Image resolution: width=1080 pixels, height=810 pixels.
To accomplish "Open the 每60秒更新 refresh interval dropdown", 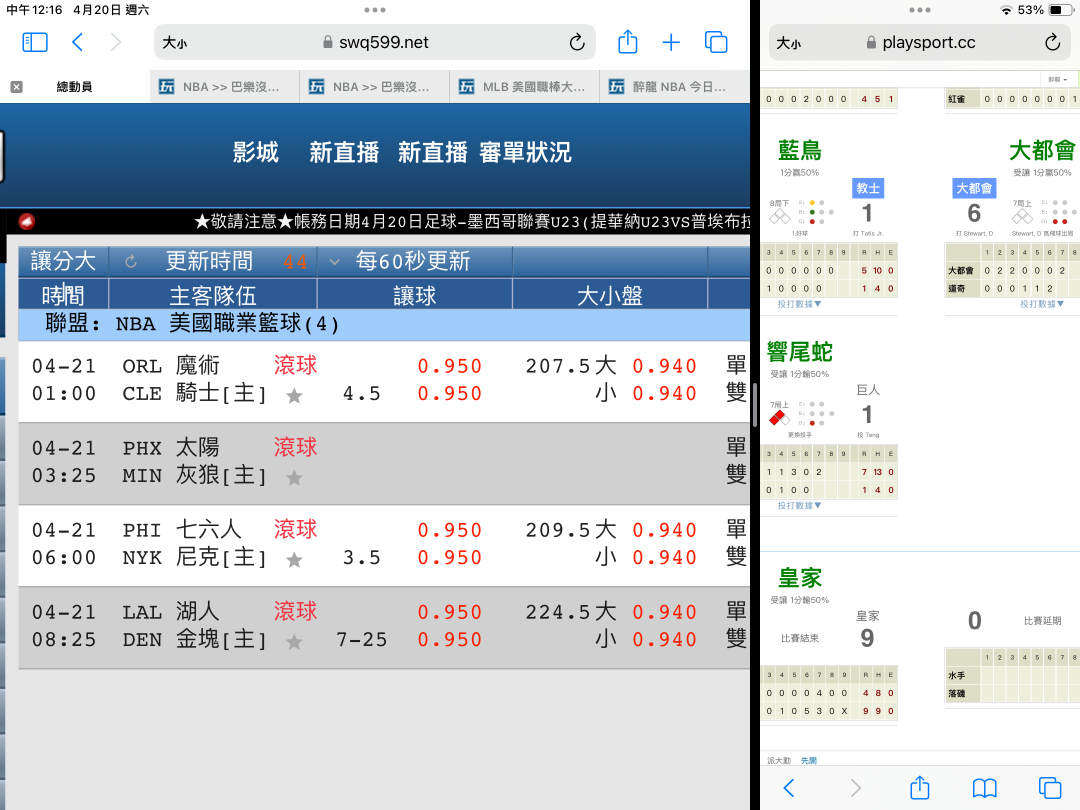I will (x=401, y=262).
